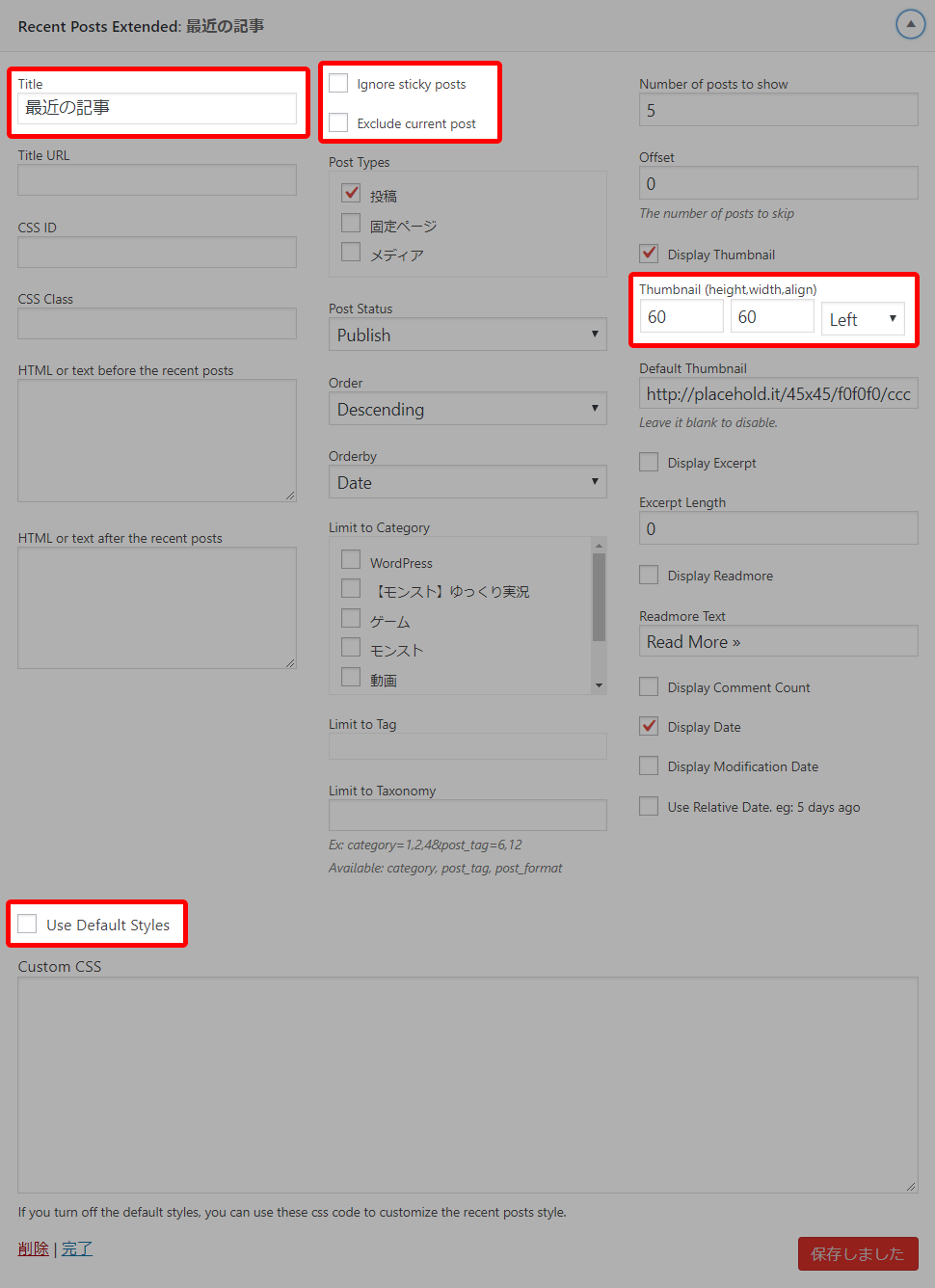Click the HTML before recent posts textarea
This screenshot has width=935, height=1288.
(x=157, y=441)
